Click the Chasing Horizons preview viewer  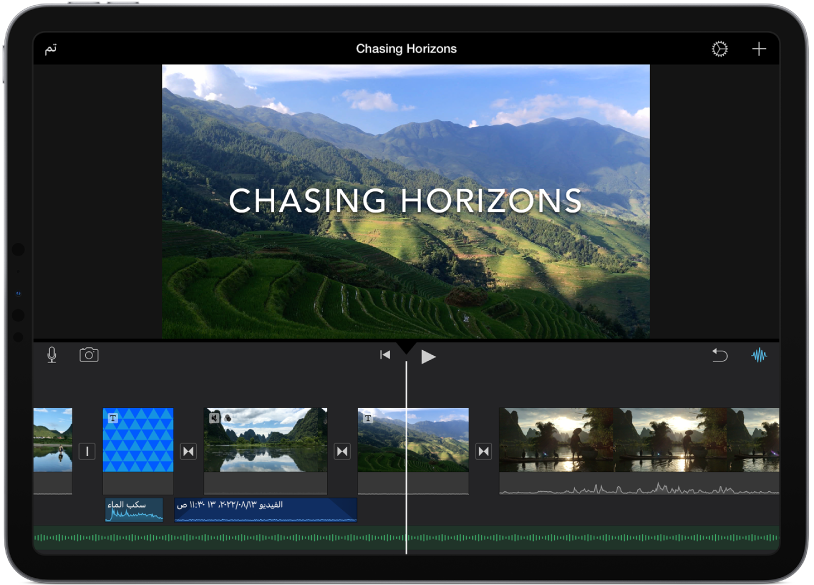click(x=406, y=200)
